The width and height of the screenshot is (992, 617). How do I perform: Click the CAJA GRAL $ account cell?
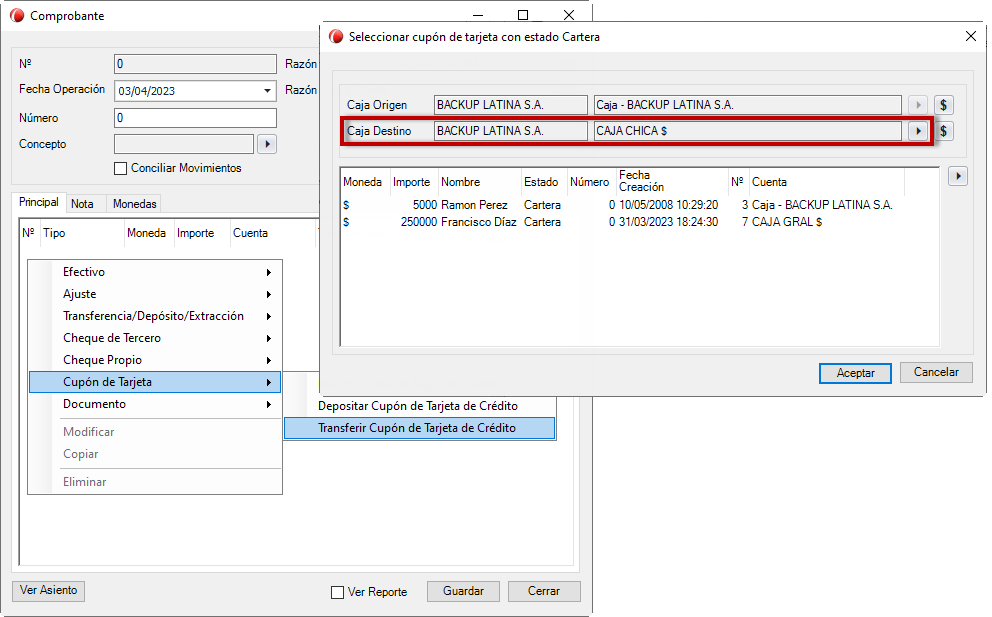click(787, 222)
